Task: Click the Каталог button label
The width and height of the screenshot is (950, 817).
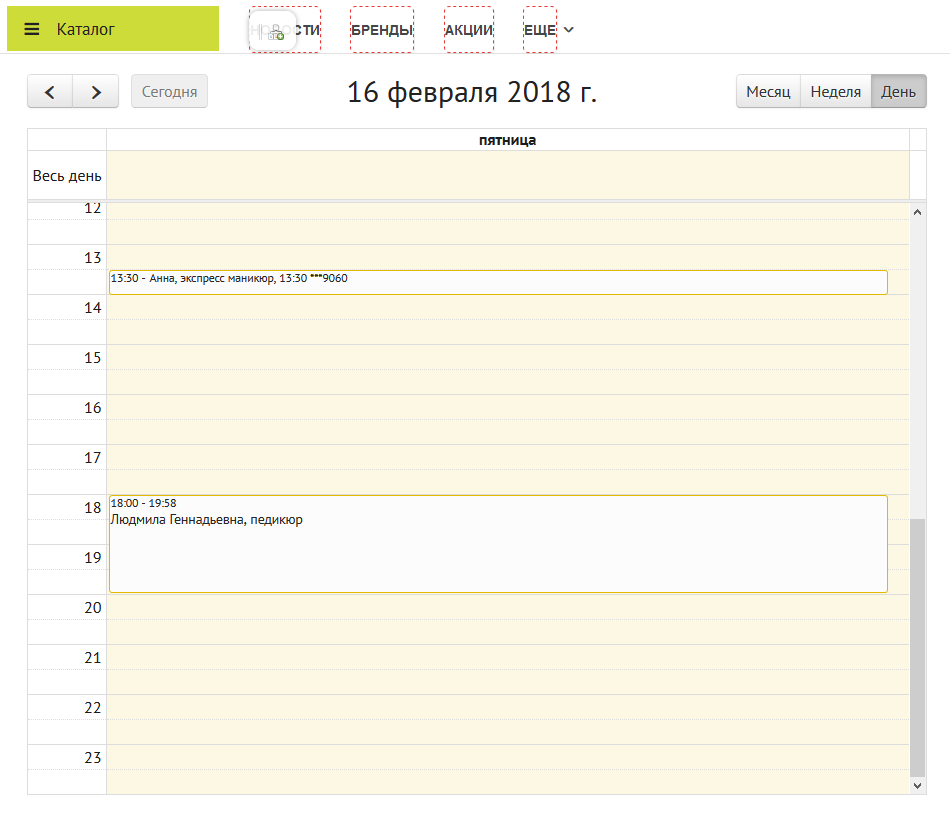Action: (86, 29)
